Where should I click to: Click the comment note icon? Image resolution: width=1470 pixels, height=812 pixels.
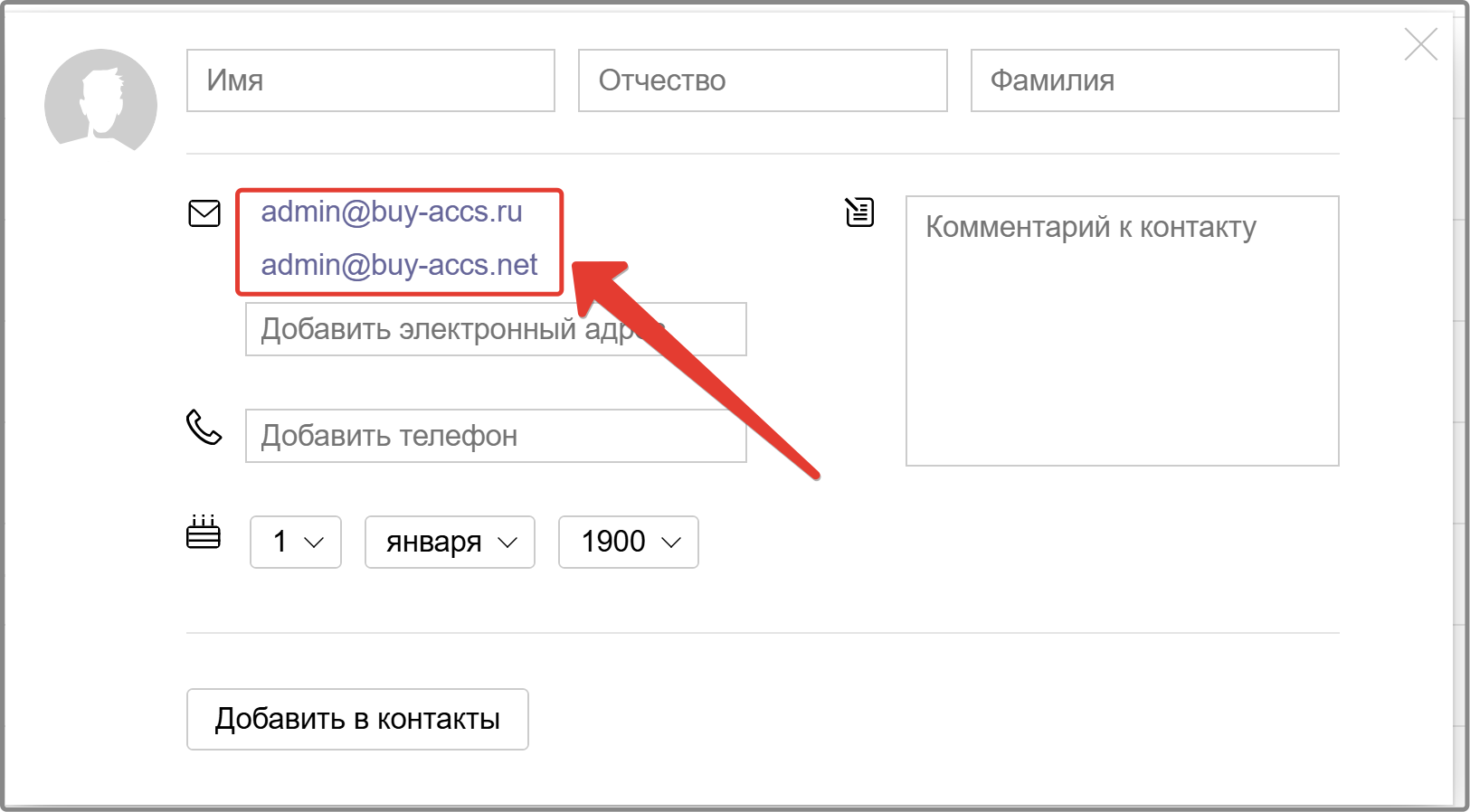tap(859, 212)
